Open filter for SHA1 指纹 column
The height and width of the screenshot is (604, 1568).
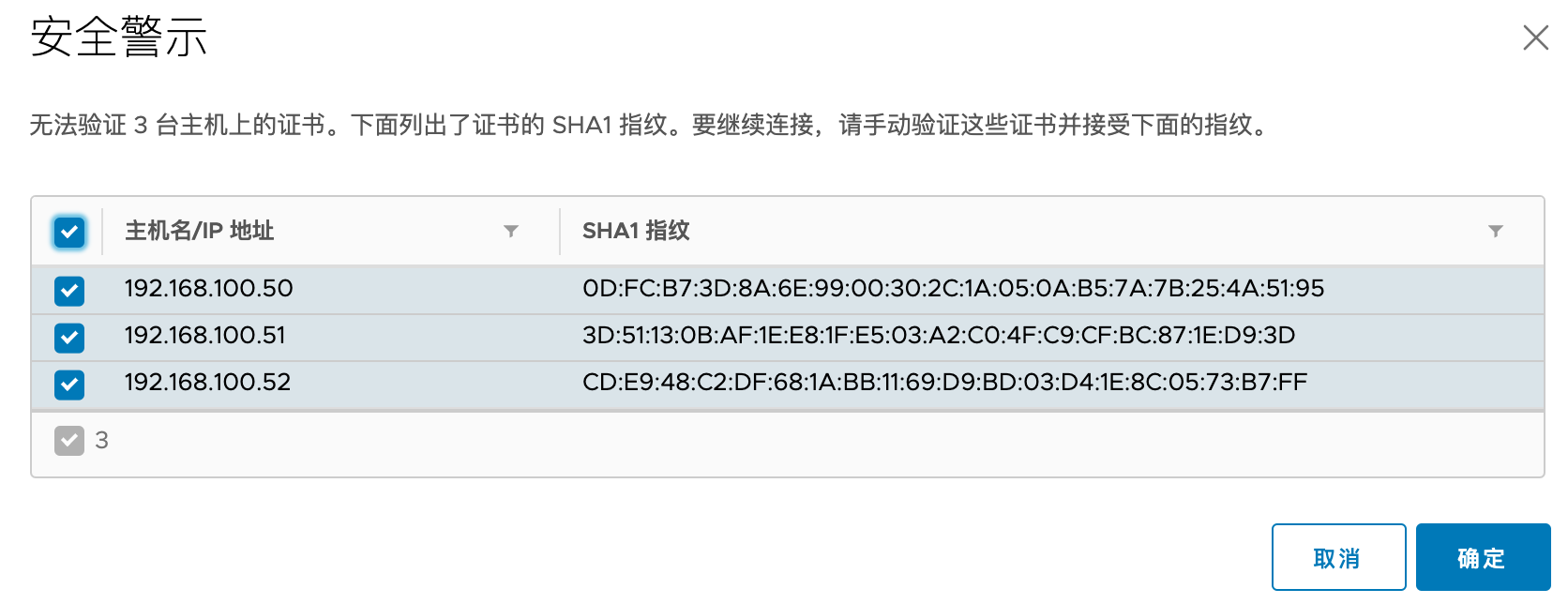(x=1496, y=231)
